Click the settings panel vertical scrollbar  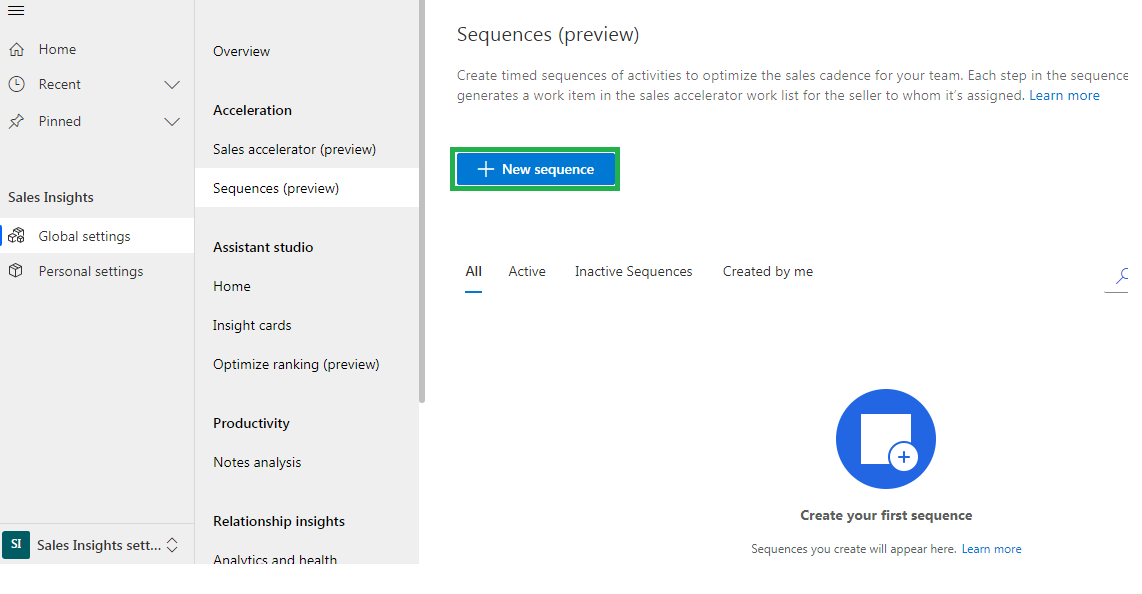pos(422,201)
